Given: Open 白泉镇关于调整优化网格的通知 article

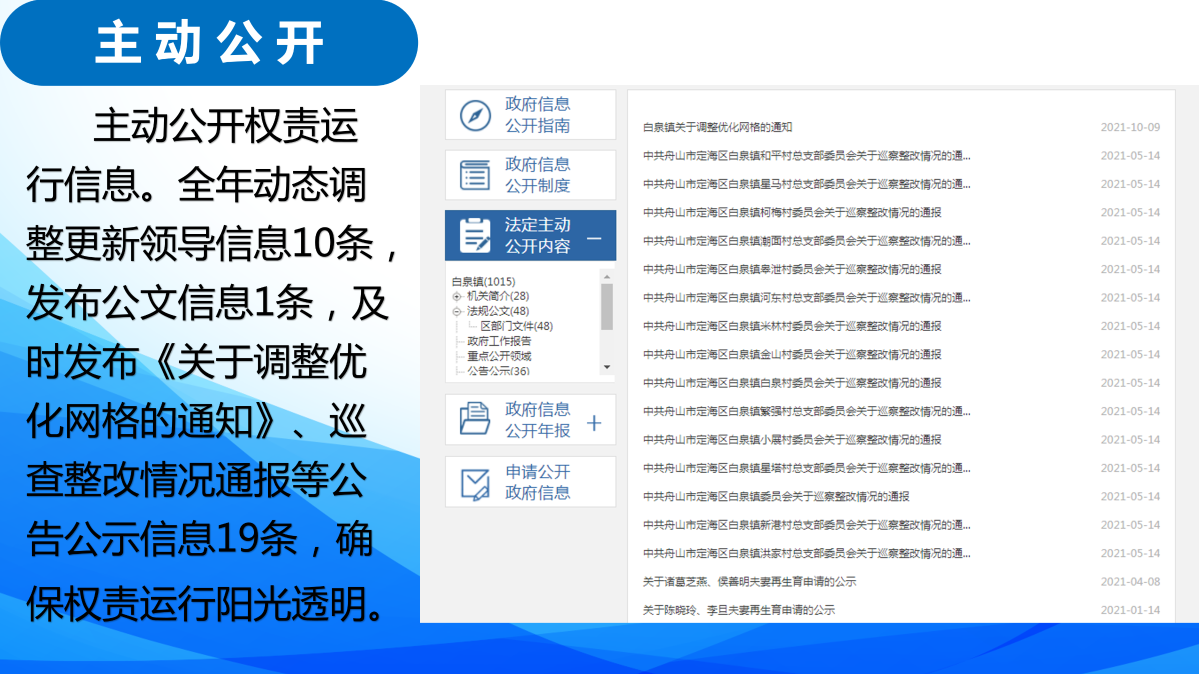Looking at the screenshot, I should click(x=717, y=127).
